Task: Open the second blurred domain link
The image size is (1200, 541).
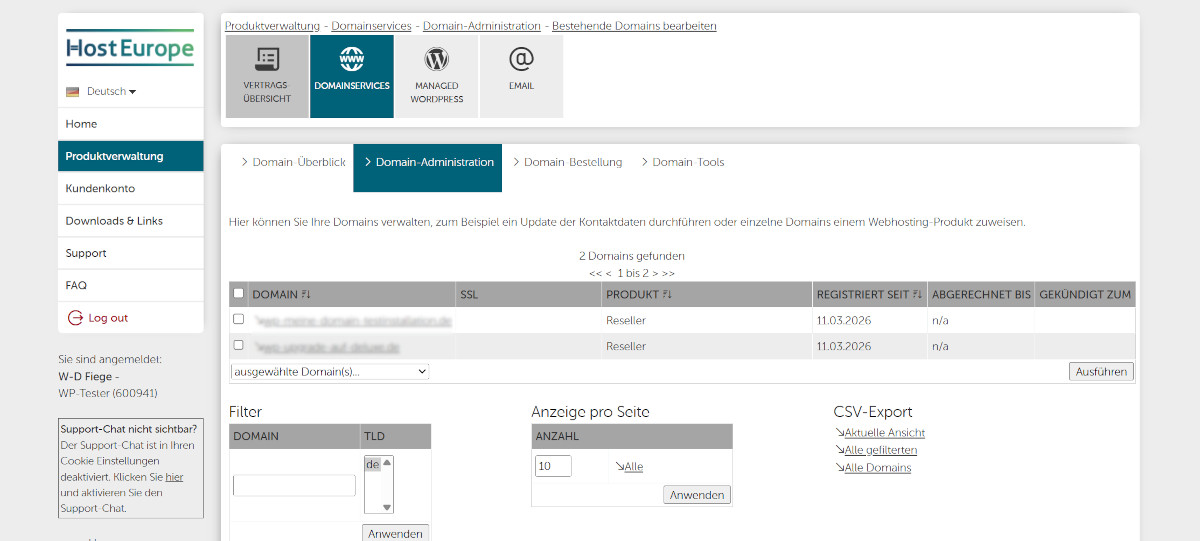Action: [328, 346]
